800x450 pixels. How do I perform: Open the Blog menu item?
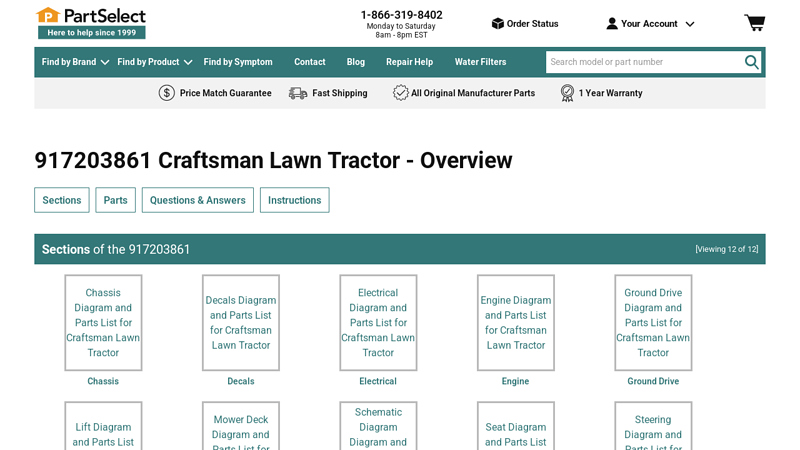[356, 62]
